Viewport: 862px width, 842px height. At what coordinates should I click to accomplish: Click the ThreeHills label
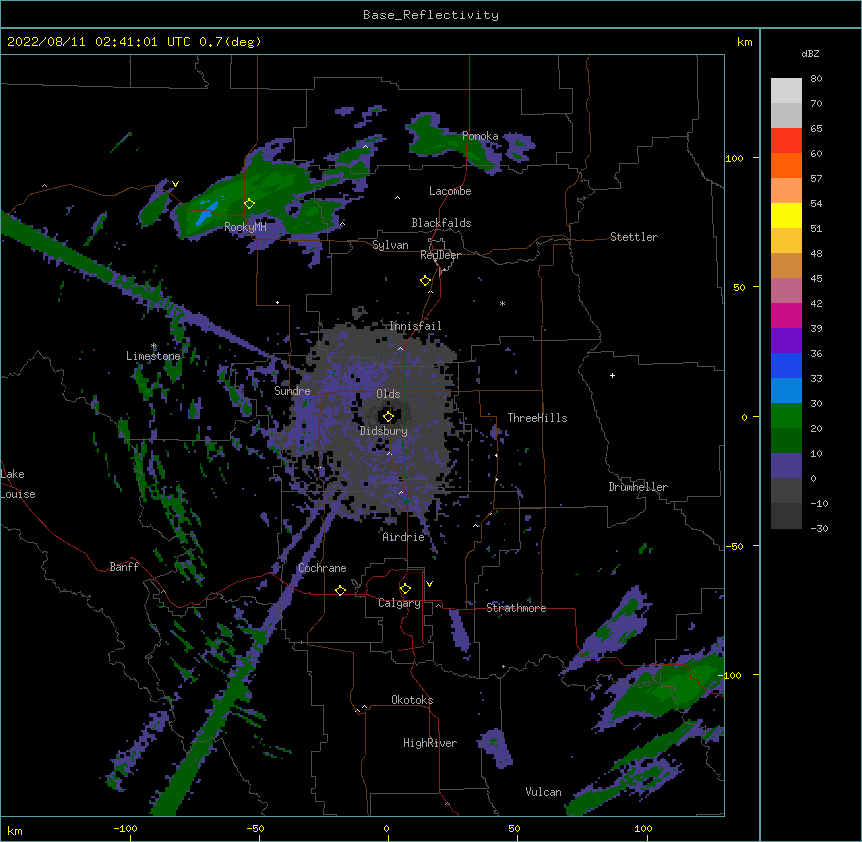tap(537, 418)
